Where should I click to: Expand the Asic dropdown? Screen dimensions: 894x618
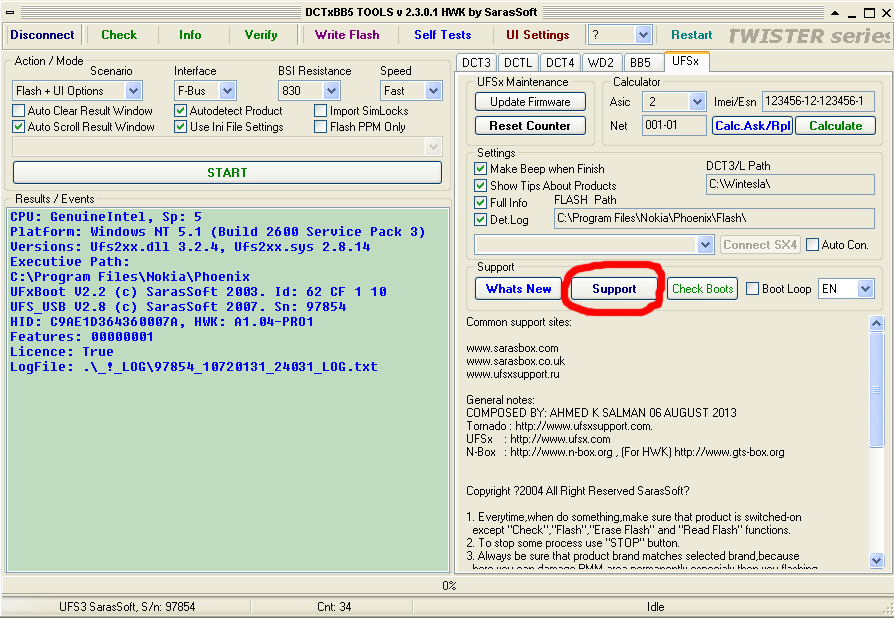[x=697, y=102]
